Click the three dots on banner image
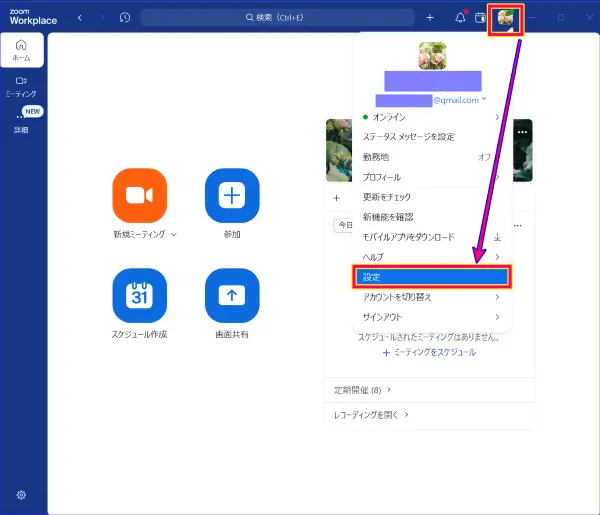This screenshot has height=515, width=600. tap(522, 132)
